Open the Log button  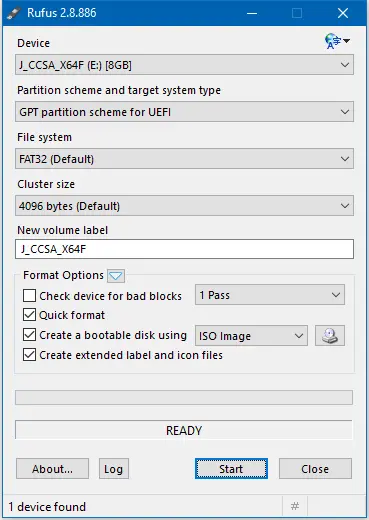coord(114,469)
